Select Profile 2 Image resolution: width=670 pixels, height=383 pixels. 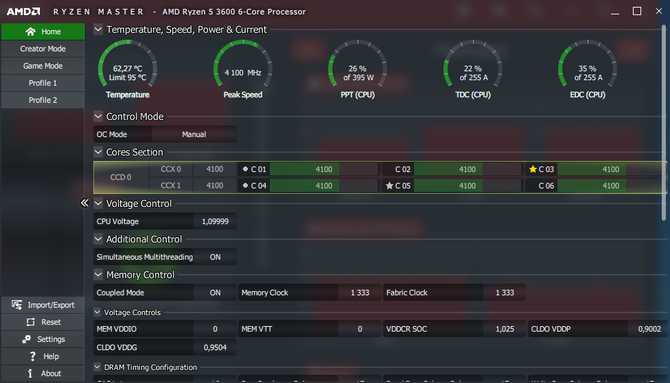[x=43, y=100]
